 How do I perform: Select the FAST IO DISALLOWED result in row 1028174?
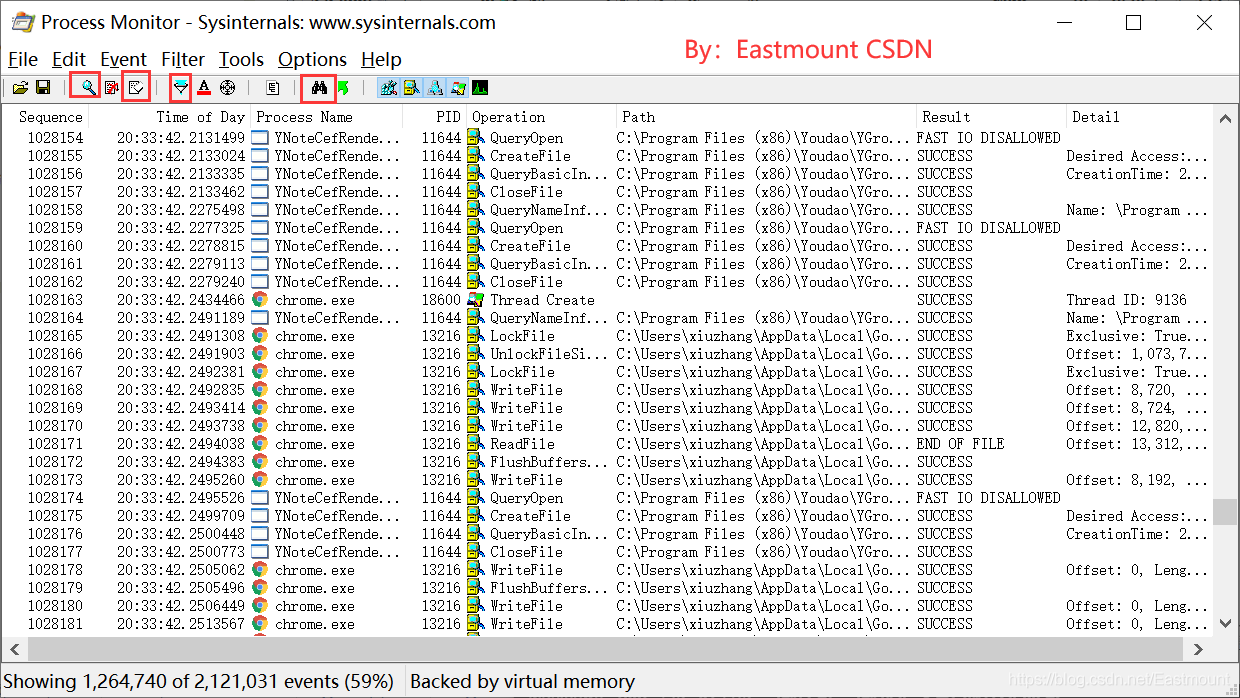point(988,498)
